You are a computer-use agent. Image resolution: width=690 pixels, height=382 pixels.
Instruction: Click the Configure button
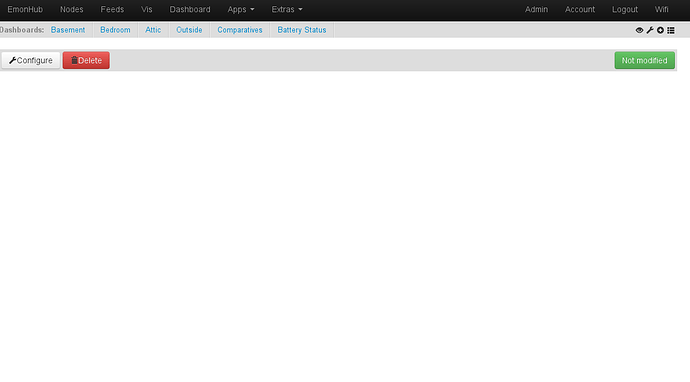[x=31, y=60]
